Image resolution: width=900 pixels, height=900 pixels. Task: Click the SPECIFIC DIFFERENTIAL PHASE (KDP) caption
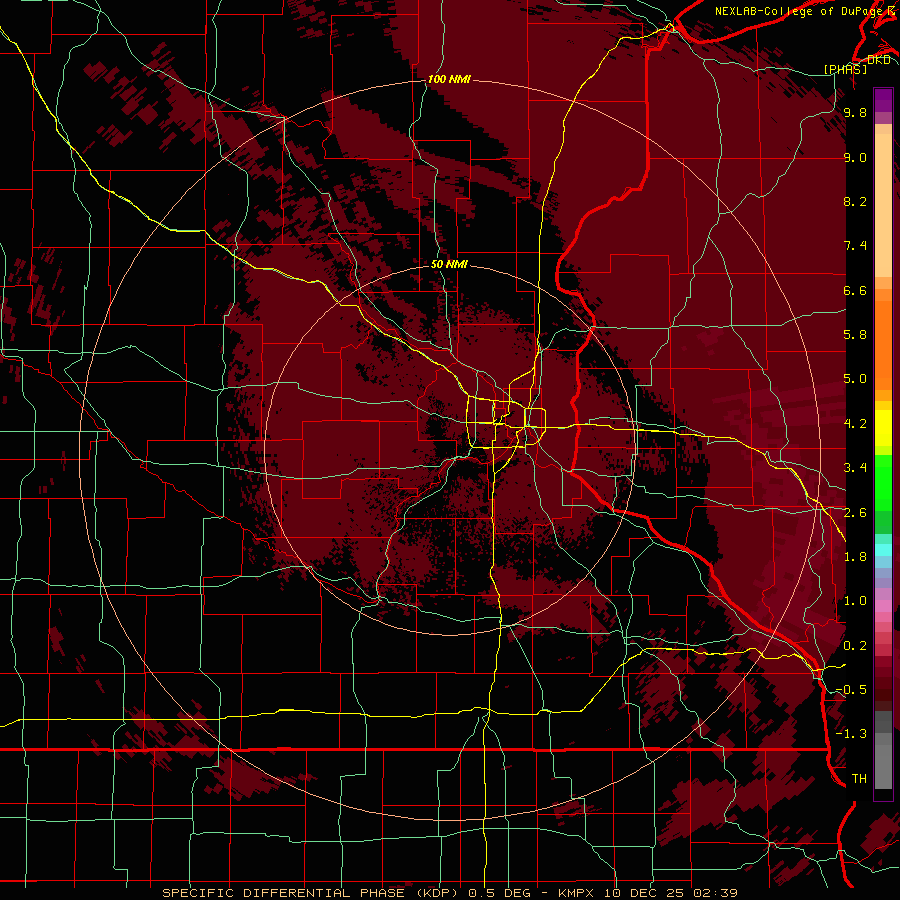tap(312, 893)
